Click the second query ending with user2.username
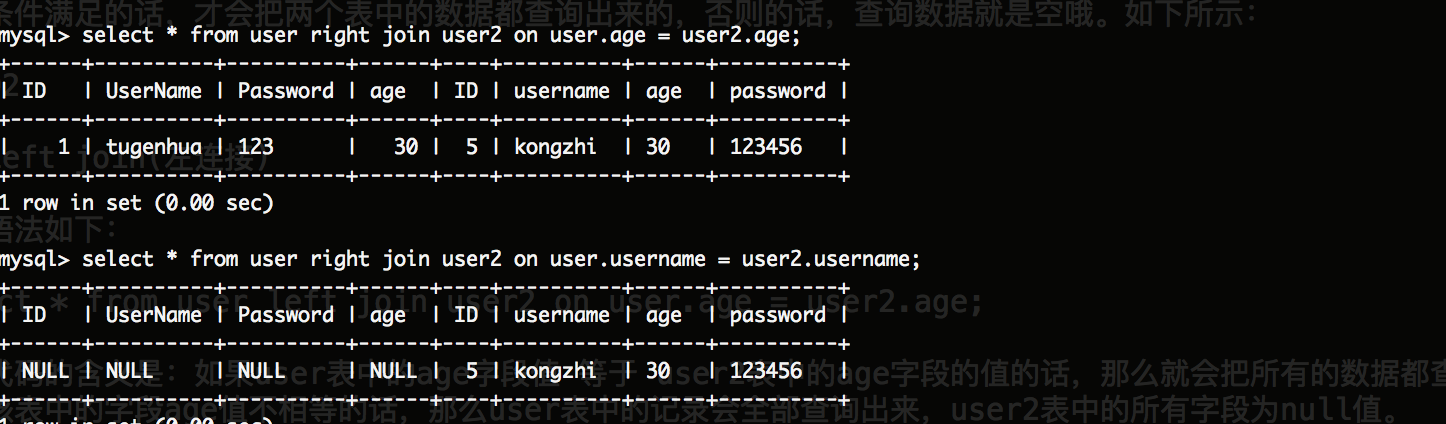 pos(500,260)
